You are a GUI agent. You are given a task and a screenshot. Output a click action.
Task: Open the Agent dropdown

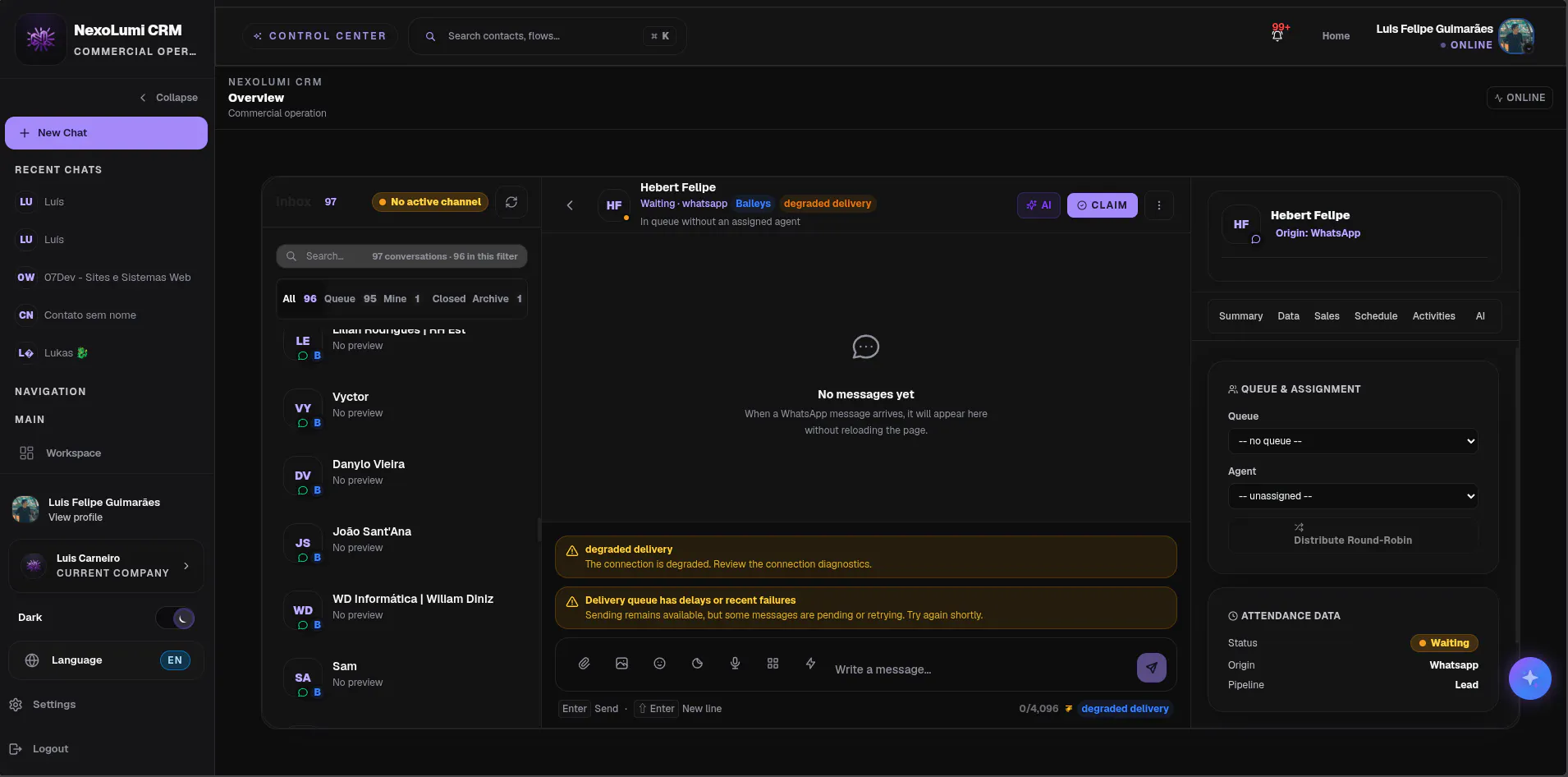1353,496
